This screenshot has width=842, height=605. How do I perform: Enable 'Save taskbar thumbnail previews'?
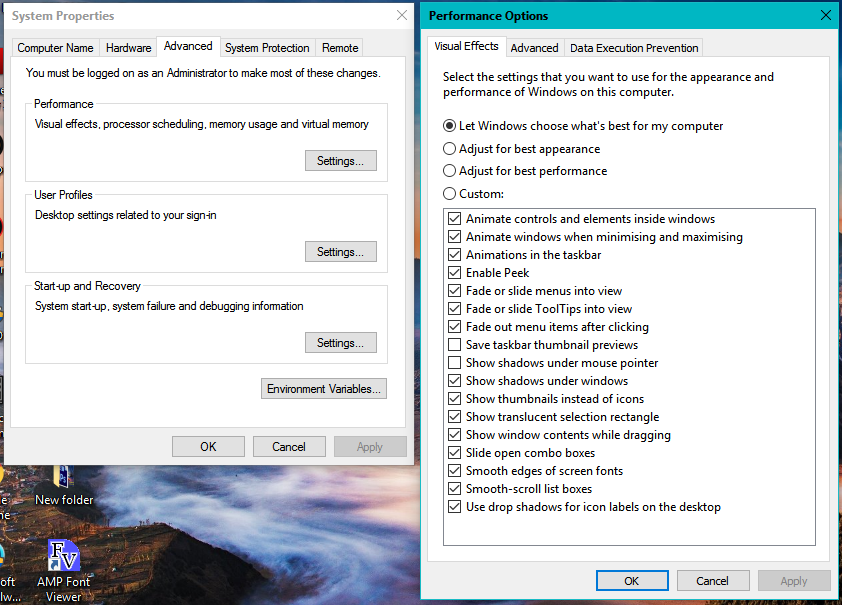point(455,344)
